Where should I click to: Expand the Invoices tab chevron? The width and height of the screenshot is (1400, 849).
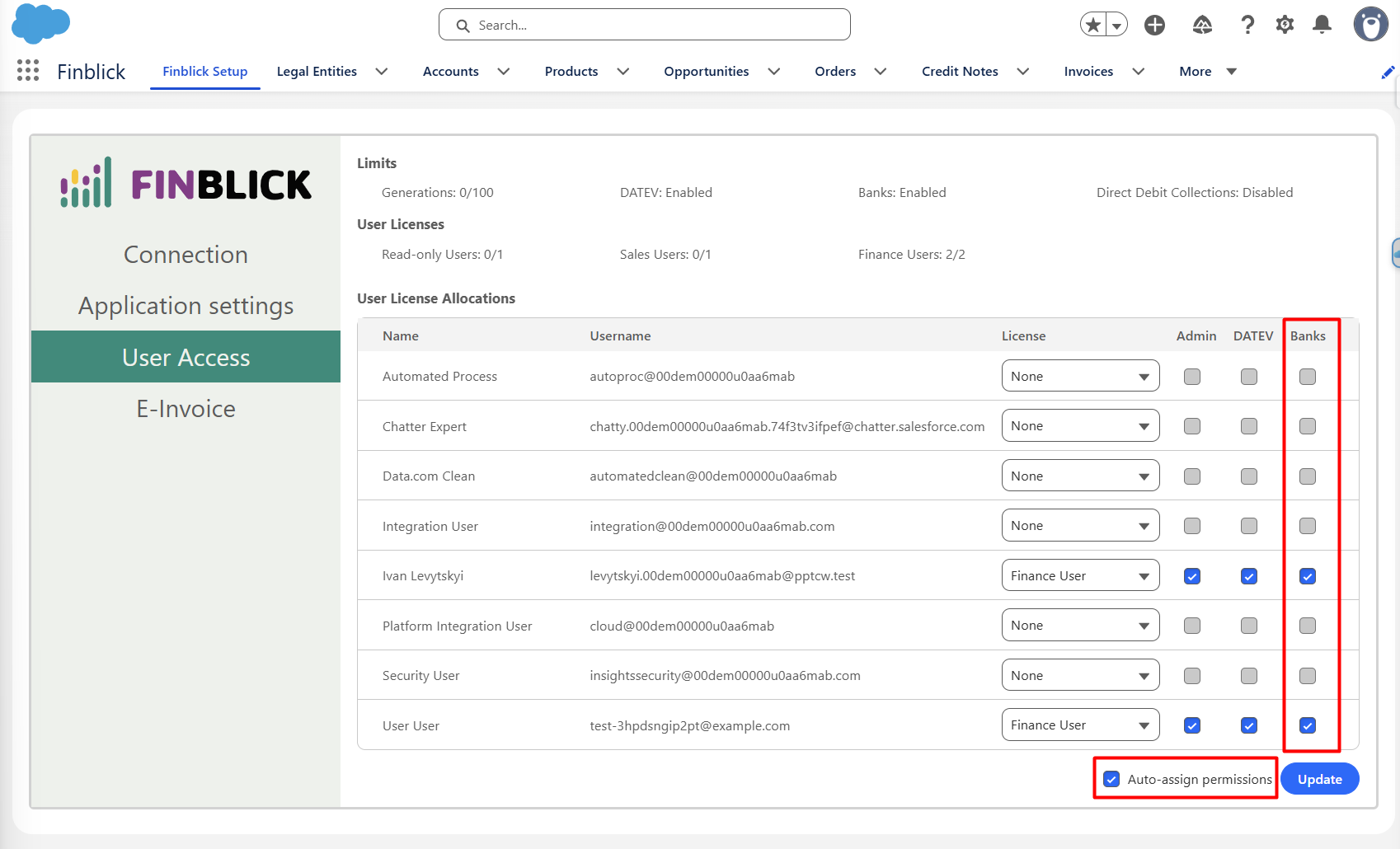click(1139, 72)
